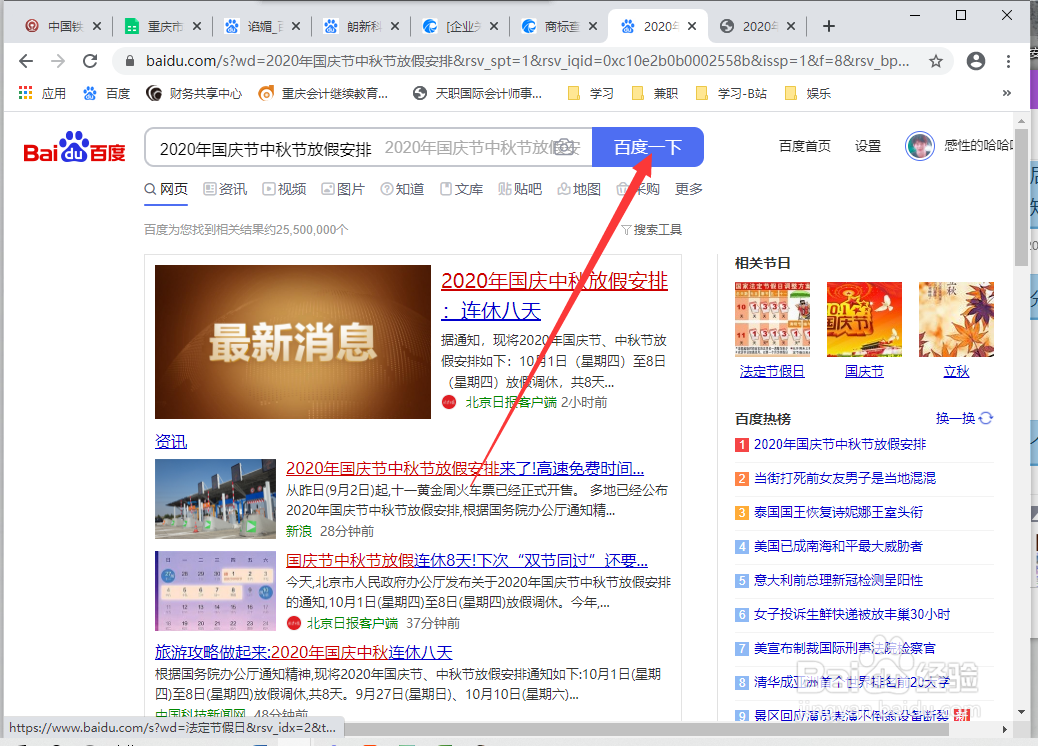
Task: Open hot item 6 女子投诉生鲜快递被放丰巢
Action: tap(851, 614)
